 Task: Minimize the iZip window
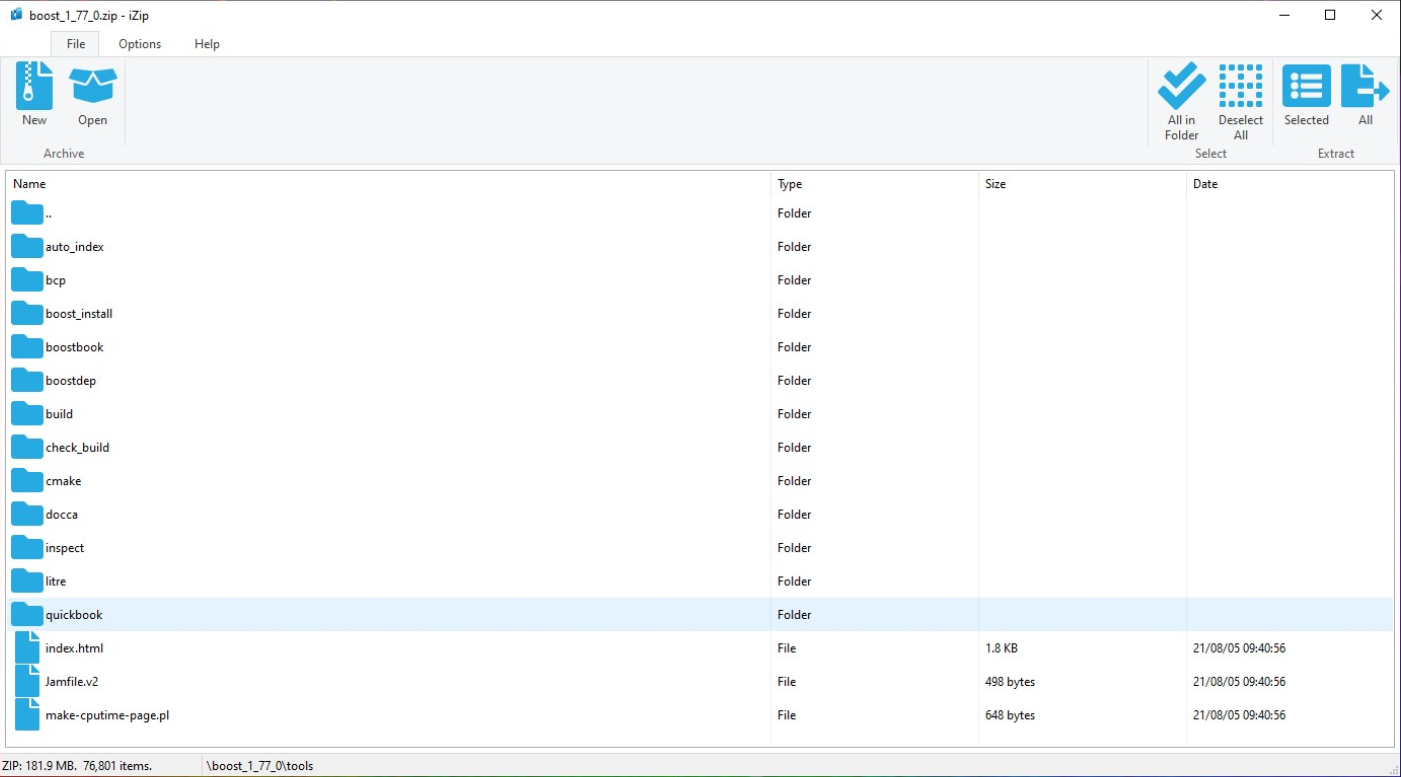click(1284, 15)
